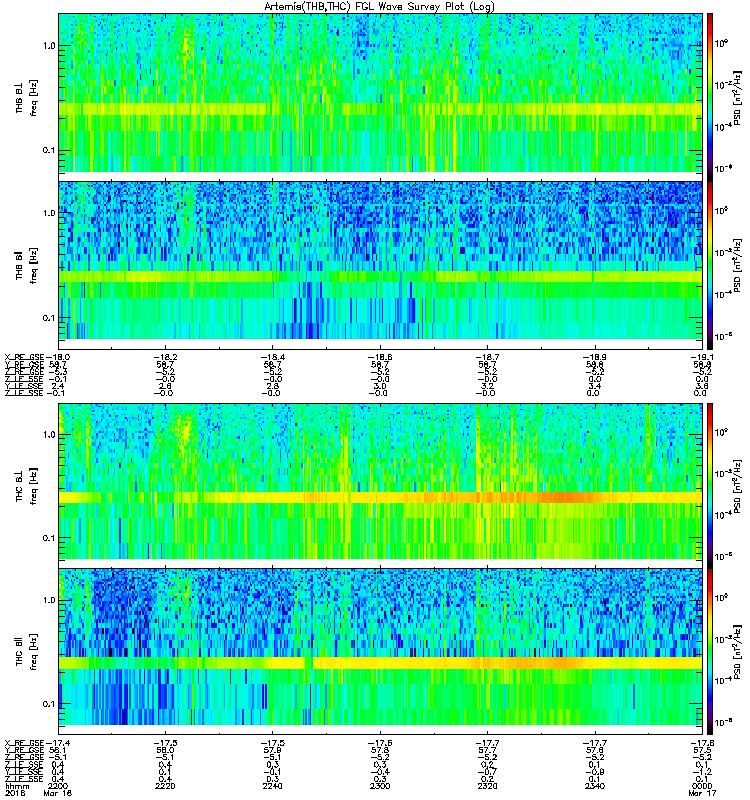Click the '2340' time tick label
Screen dimensions: 750x800
coord(595,786)
